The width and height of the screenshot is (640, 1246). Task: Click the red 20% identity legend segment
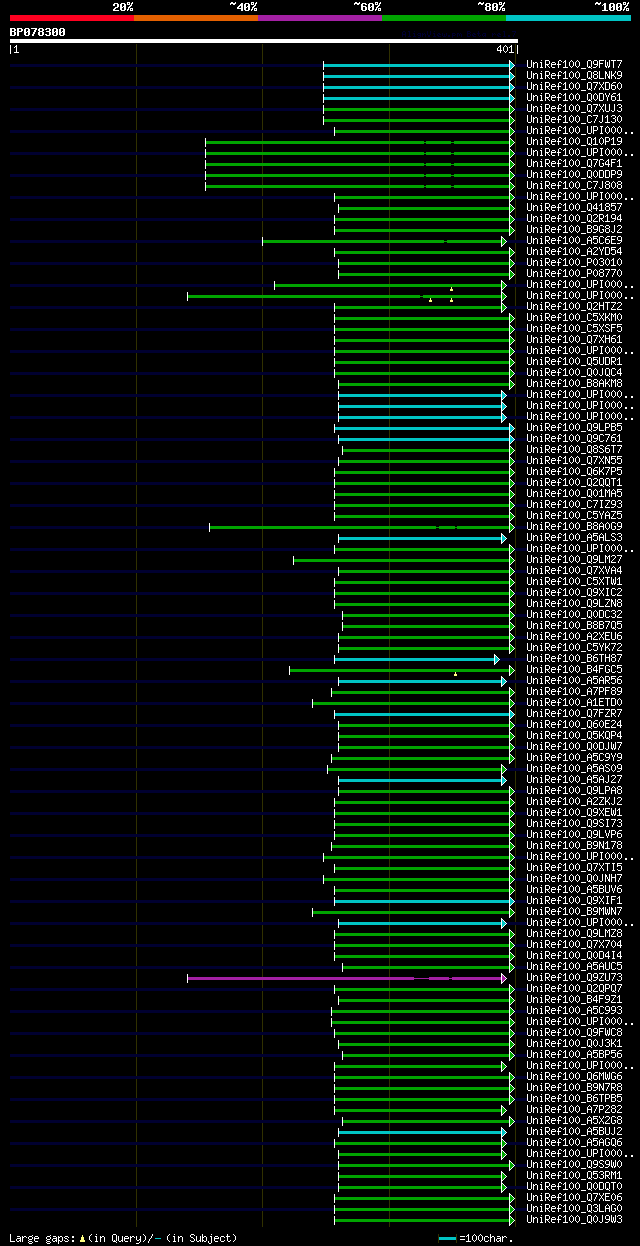[72, 18]
